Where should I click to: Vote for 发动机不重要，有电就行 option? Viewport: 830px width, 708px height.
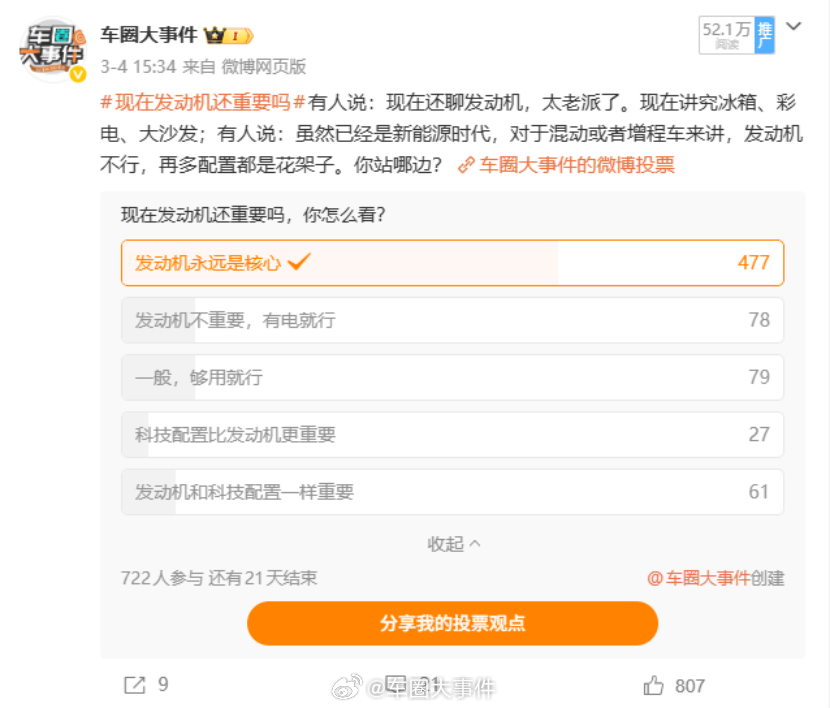click(x=450, y=320)
